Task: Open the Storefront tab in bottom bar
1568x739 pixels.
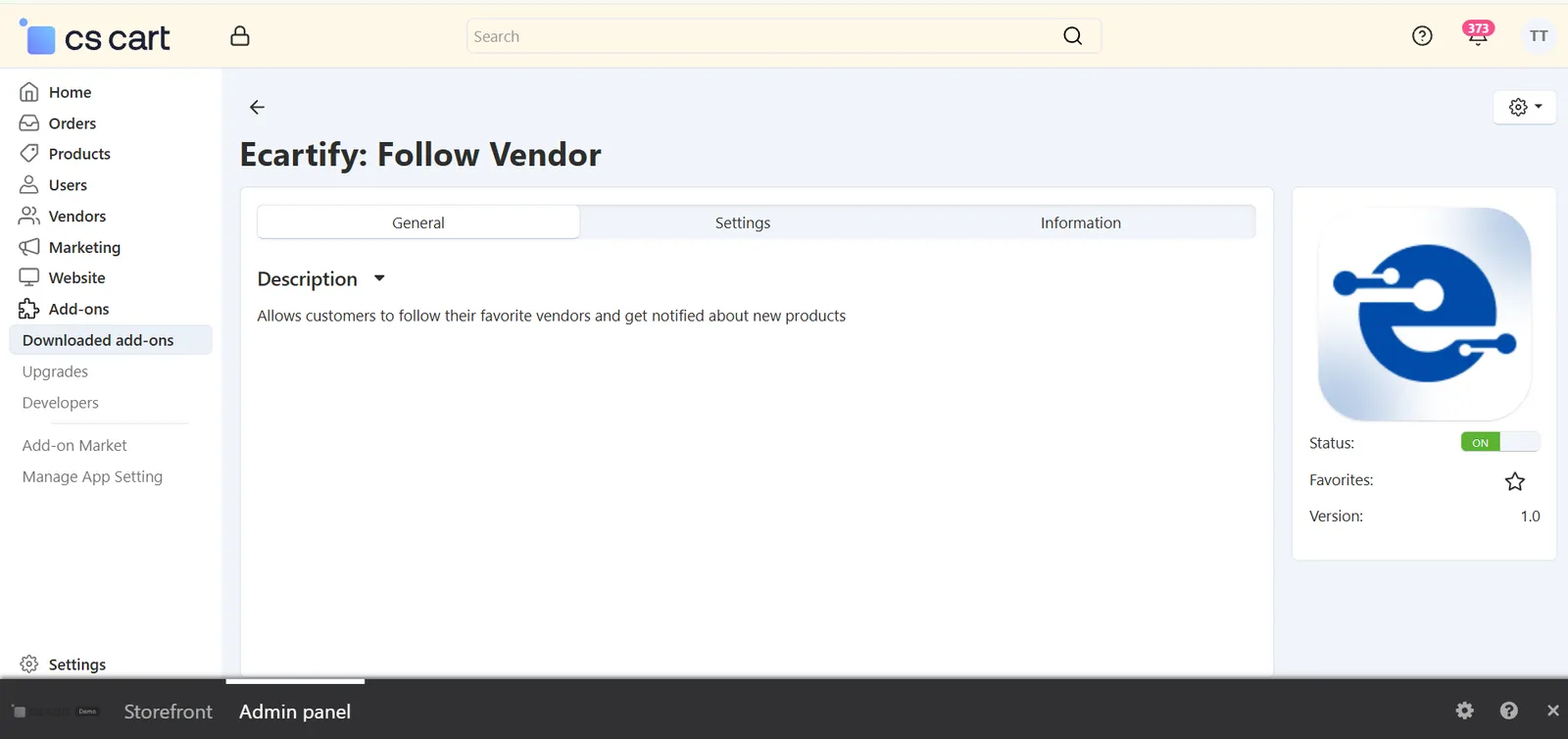Action: pyautogui.click(x=168, y=712)
